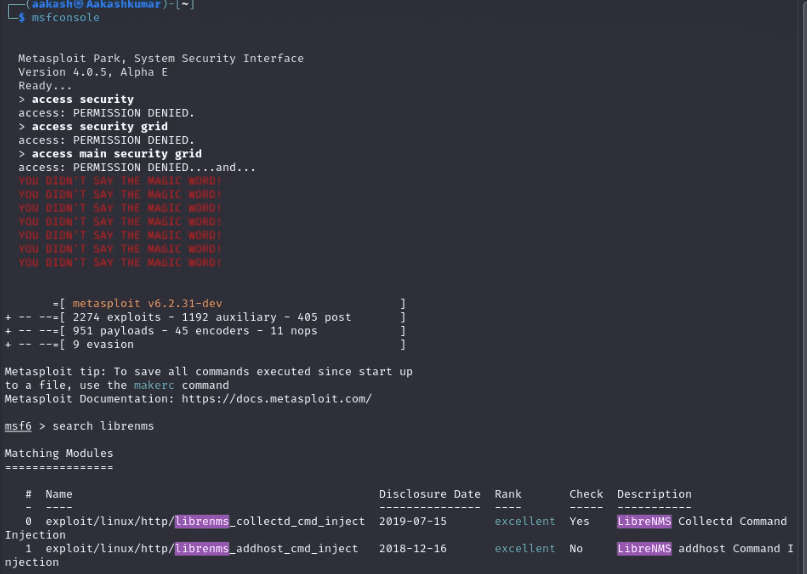This screenshot has height=574, width=807.
Task: Click the 'Check' column header
Action: pyautogui.click(x=586, y=494)
